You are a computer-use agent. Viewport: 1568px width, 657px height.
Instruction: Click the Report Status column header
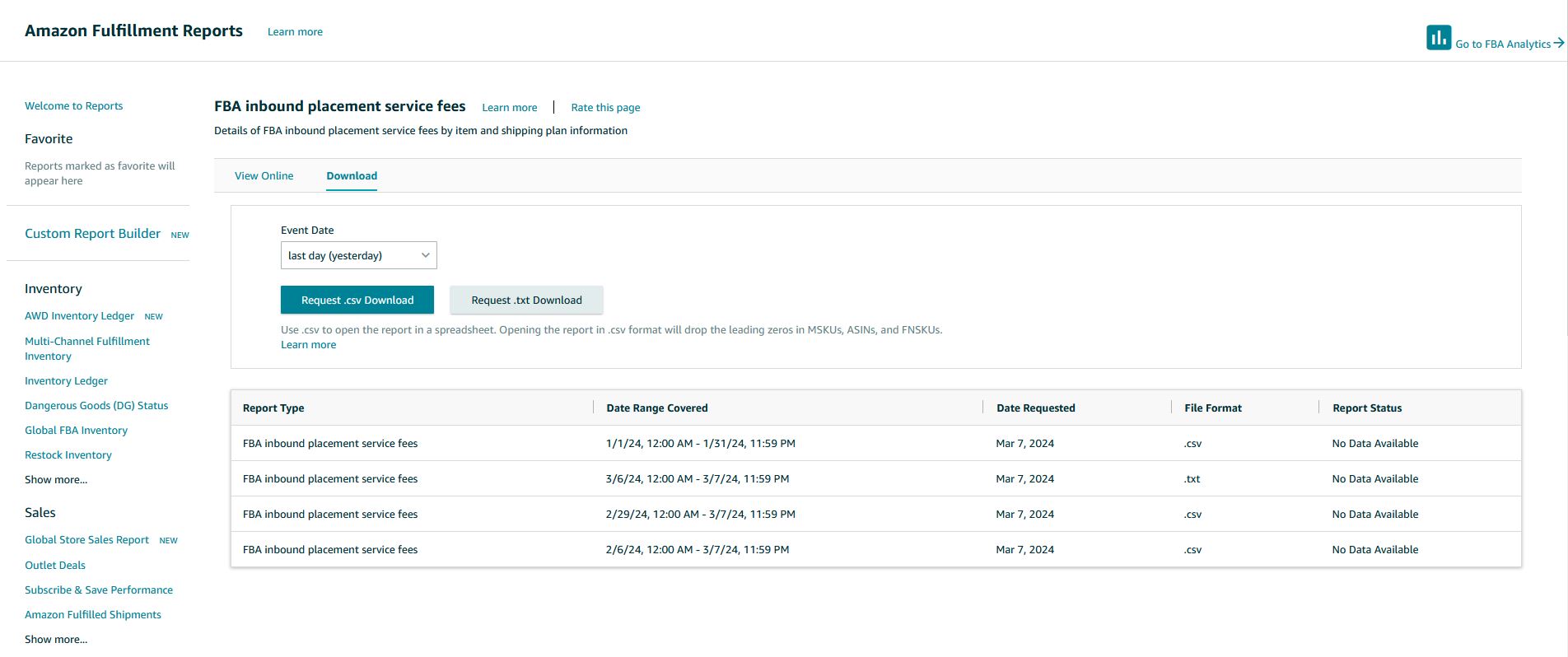point(1367,408)
